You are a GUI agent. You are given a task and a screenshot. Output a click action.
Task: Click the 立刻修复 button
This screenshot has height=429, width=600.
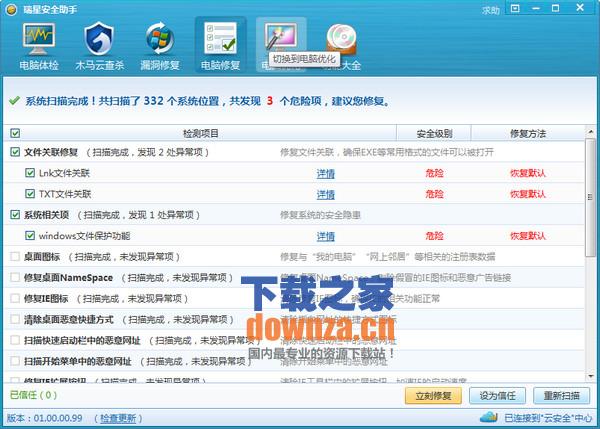pos(433,396)
